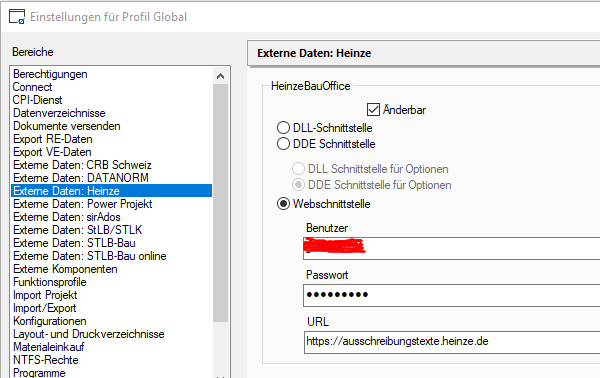Viewport: 600px width, 378px height.
Task: Open Externe Daten: StLB/STLK
Action: click(111, 230)
